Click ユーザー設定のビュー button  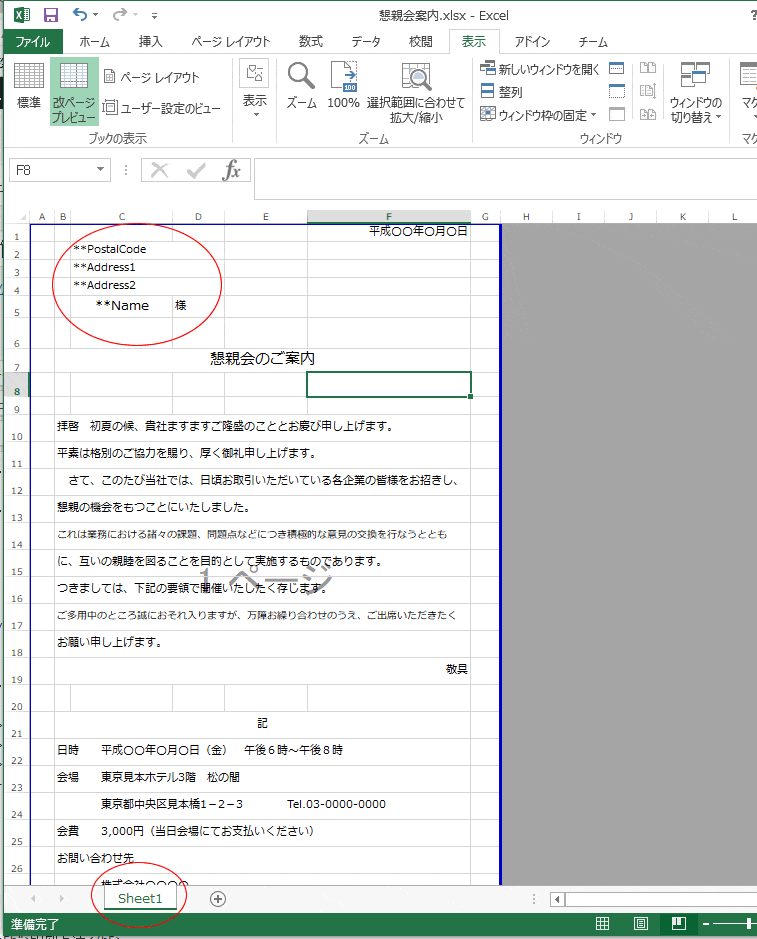tap(162, 108)
